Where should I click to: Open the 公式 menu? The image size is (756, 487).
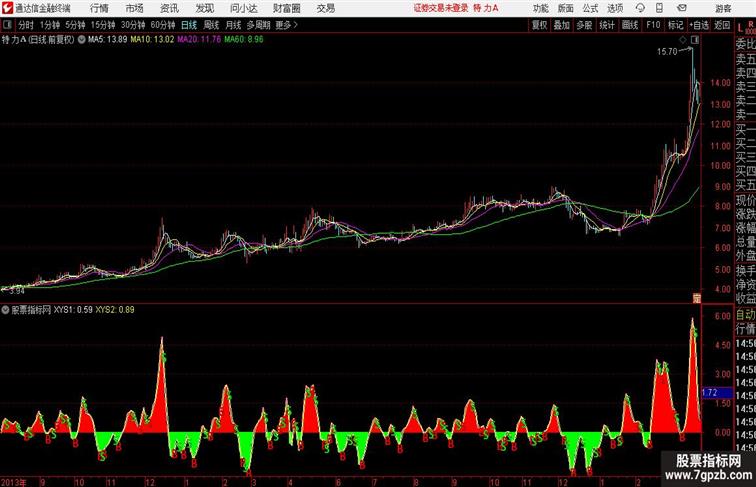pos(590,8)
